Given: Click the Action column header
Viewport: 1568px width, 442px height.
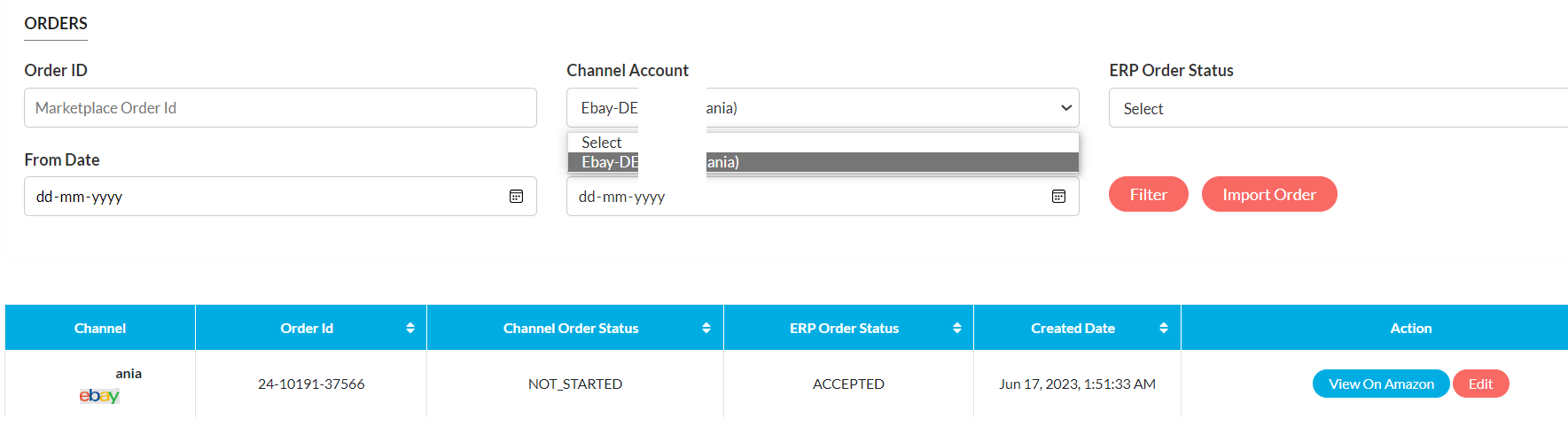Looking at the screenshot, I should [1410, 328].
